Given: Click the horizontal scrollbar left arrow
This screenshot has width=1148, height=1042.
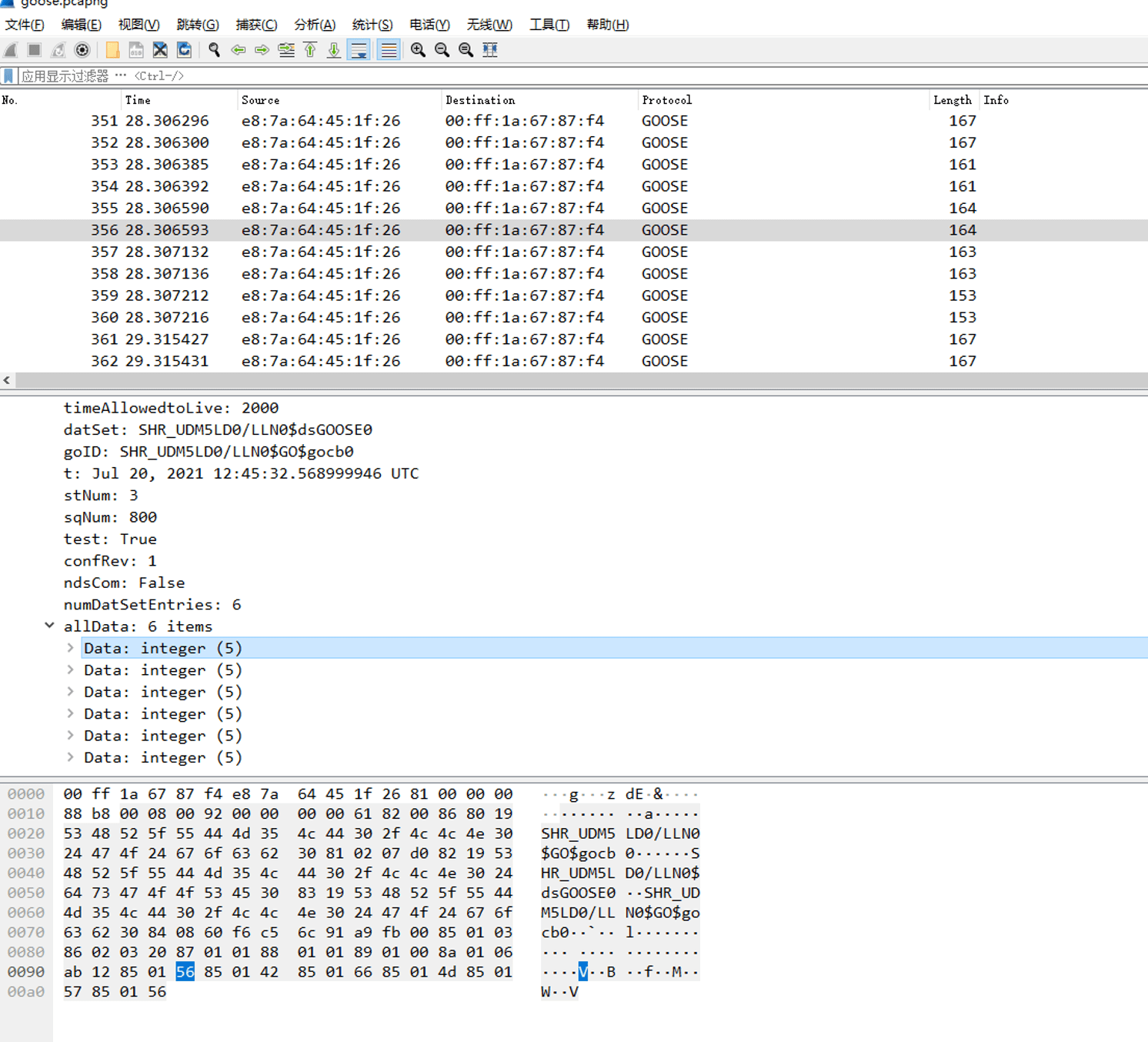Looking at the screenshot, I should pos(7,380).
